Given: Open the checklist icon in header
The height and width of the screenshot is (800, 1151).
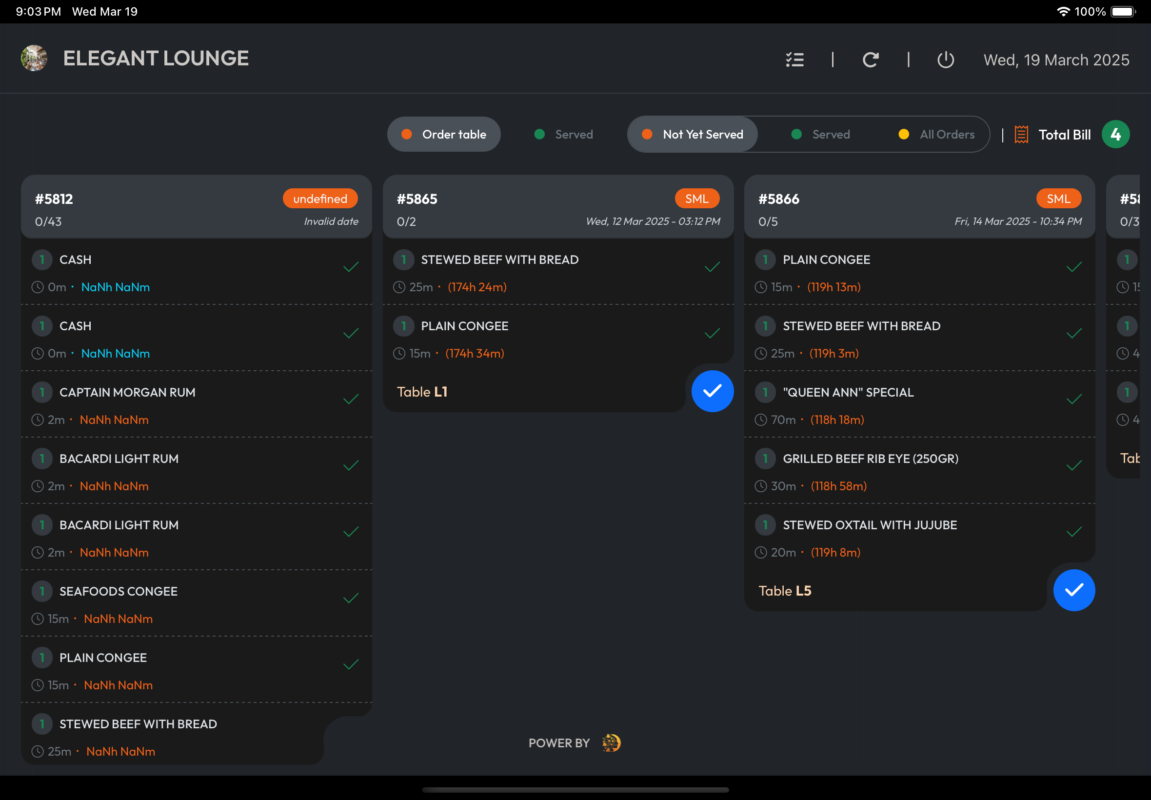Looking at the screenshot, I should coord(794,60).
